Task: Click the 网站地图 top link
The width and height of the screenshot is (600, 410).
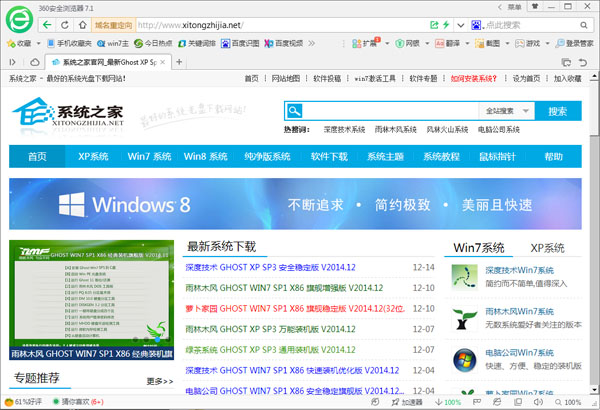Action: pyautogui.click(x=285, y=78)
